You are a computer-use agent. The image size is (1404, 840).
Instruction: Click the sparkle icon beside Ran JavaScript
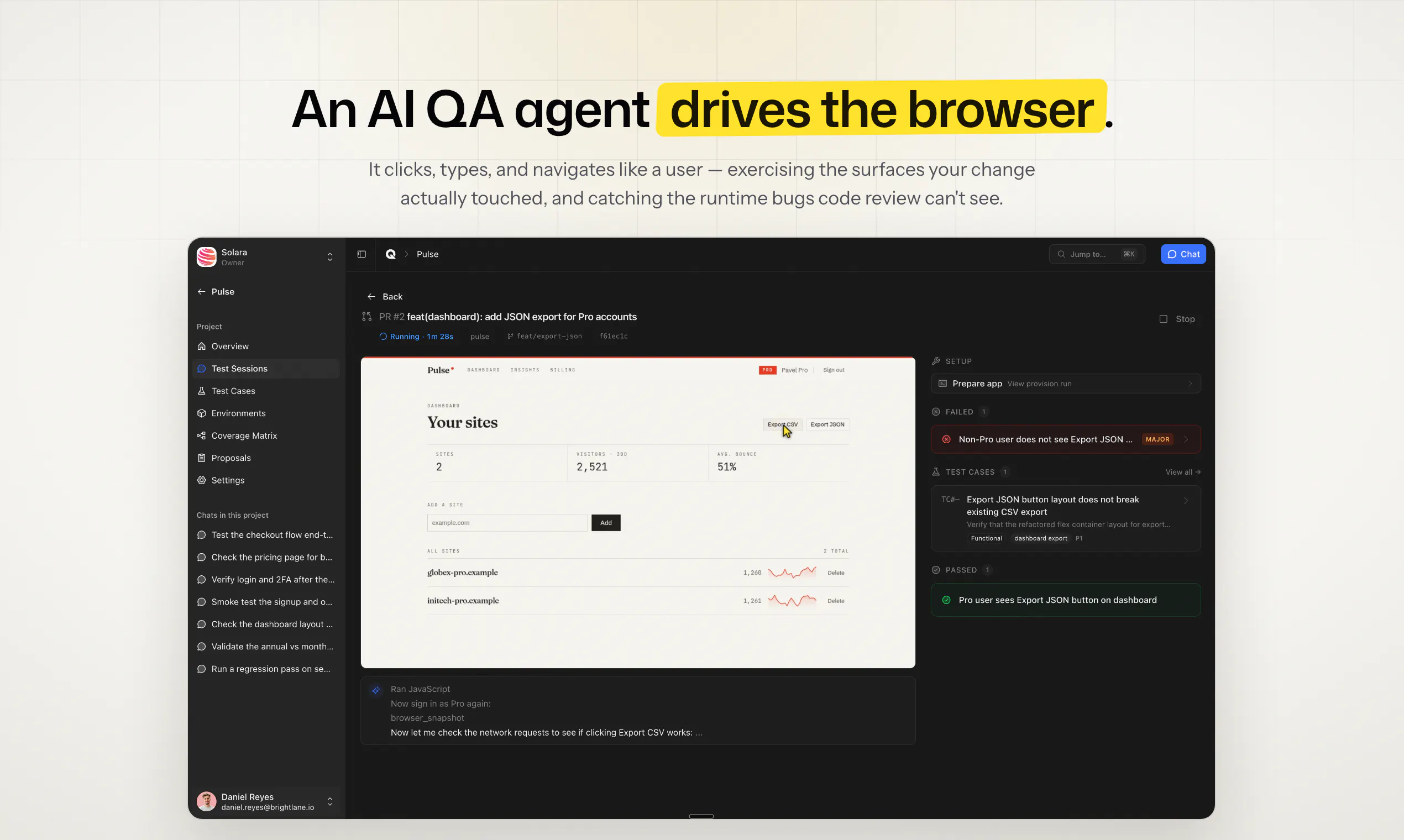(375, 690)
